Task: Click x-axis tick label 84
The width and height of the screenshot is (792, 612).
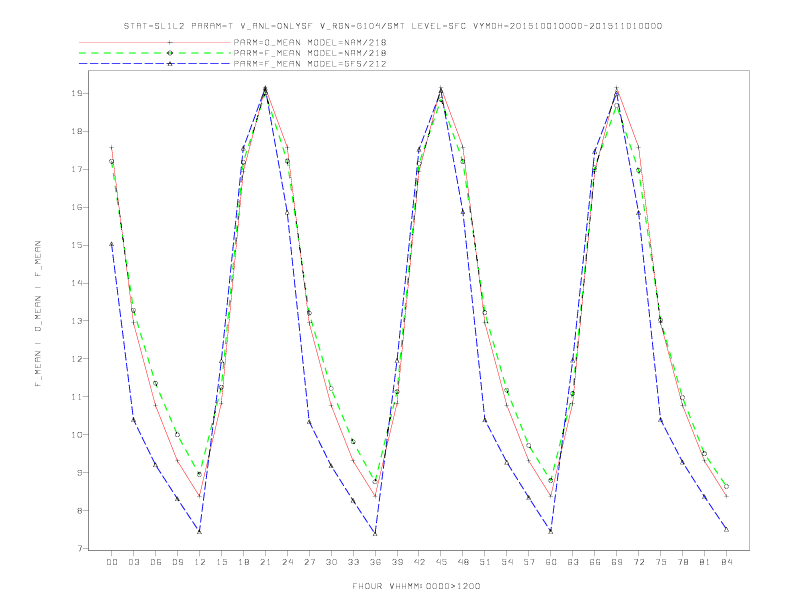Action: click(x=727, y=562)
